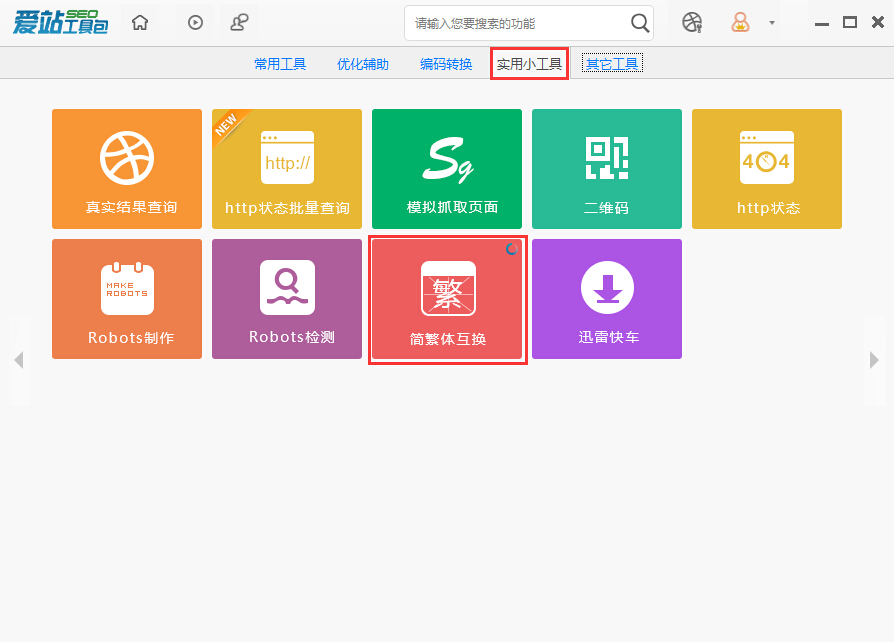Select the 二维码 QR code tool
The height and width of the screenshot is (642, 894).
tap(607, 169)
